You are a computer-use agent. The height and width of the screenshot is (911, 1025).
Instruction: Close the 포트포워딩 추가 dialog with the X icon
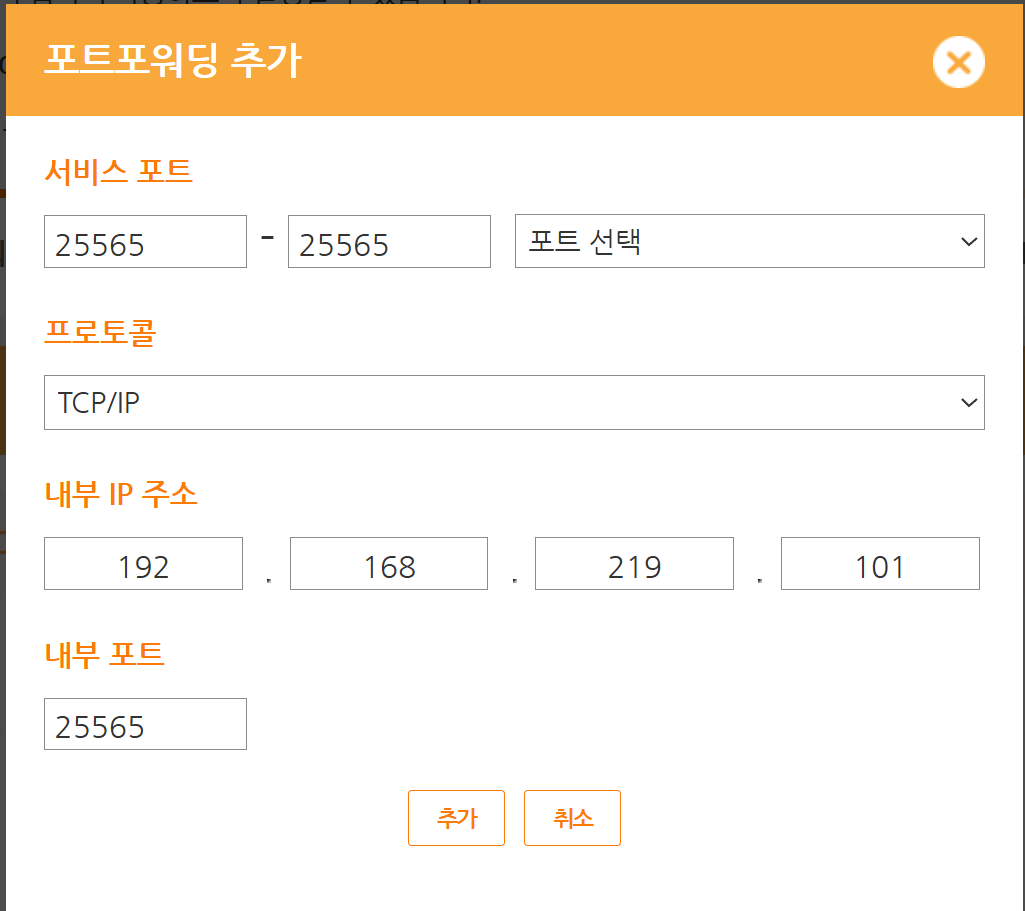(958, 63)
